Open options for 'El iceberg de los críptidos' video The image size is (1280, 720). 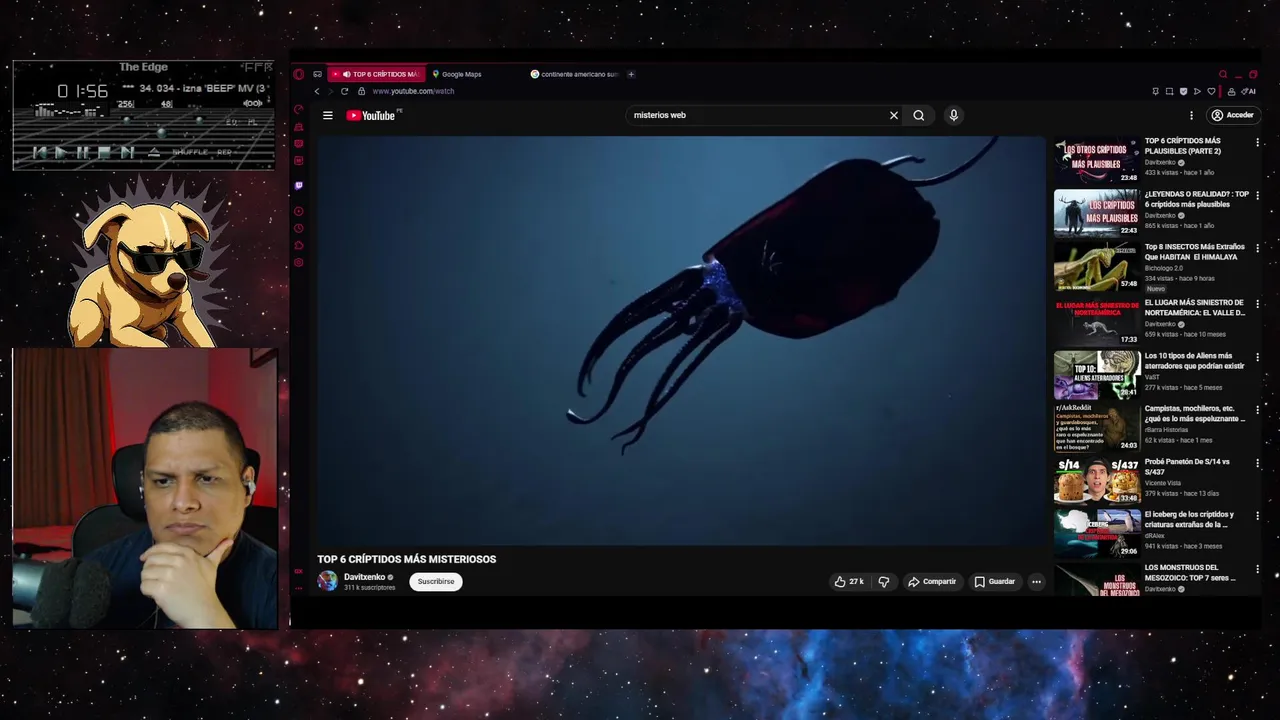point(1257,515)
